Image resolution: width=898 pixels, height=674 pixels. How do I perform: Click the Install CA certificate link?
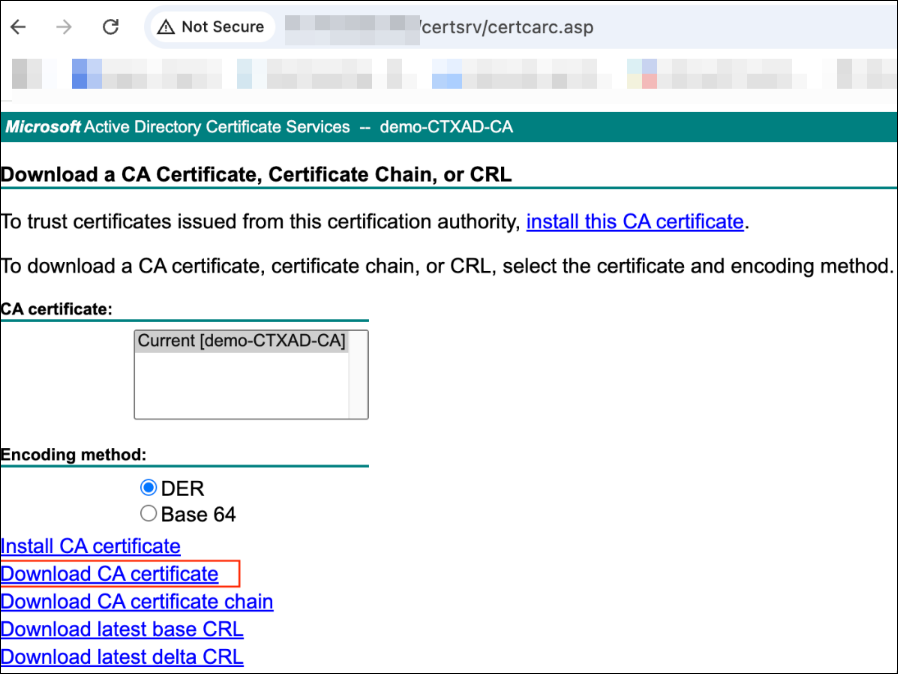tap(91, 546)
